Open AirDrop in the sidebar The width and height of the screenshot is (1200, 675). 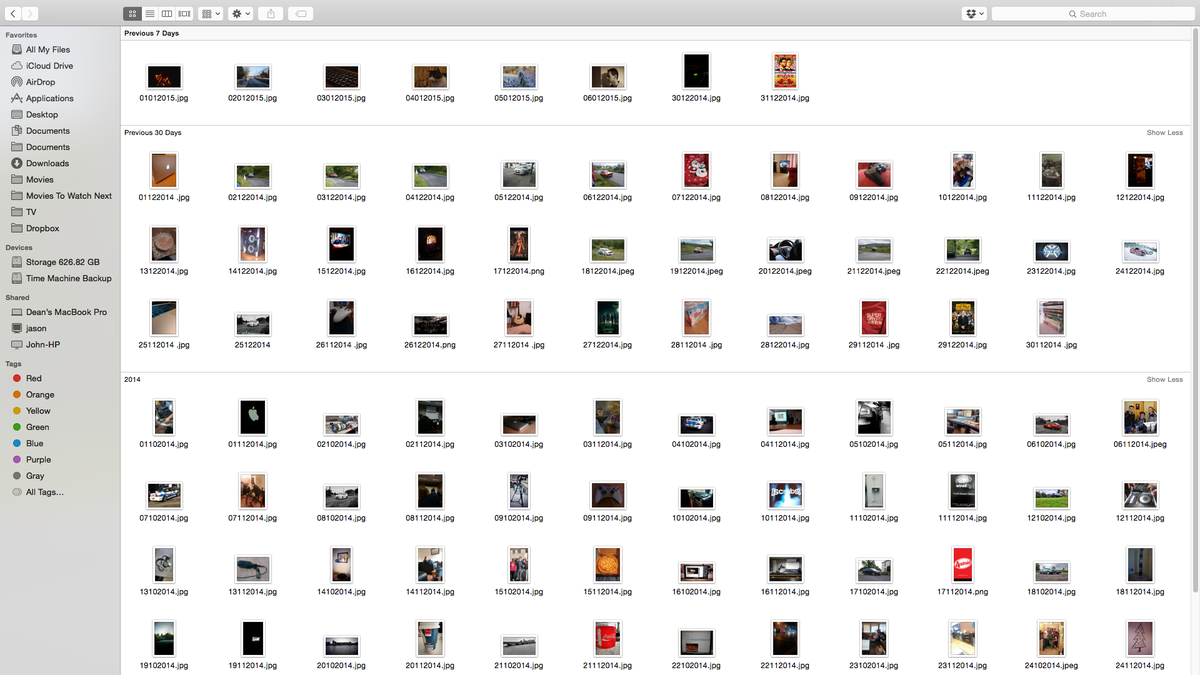(x=40, y=82)
